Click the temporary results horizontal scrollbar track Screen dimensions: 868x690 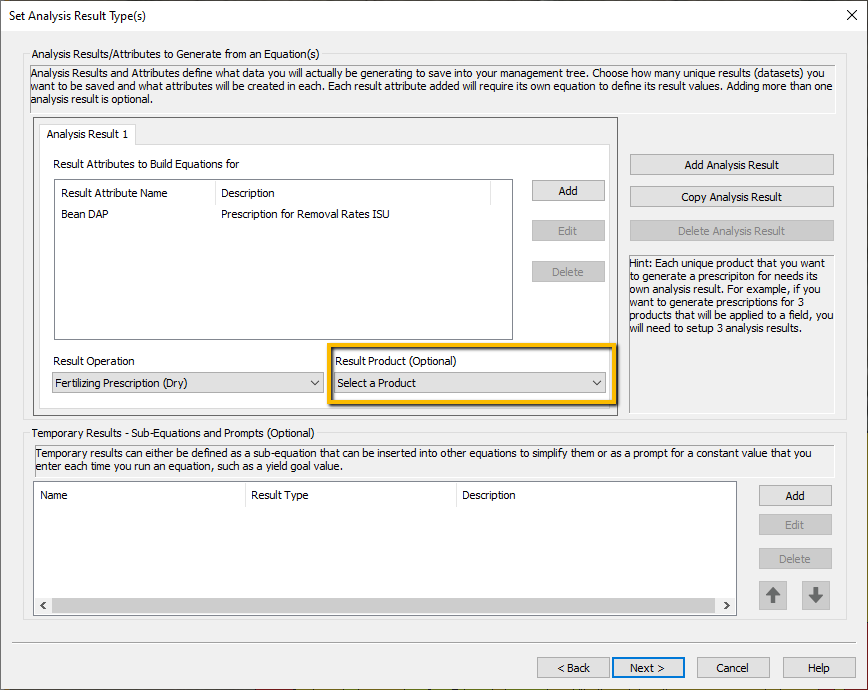(383, 605)
